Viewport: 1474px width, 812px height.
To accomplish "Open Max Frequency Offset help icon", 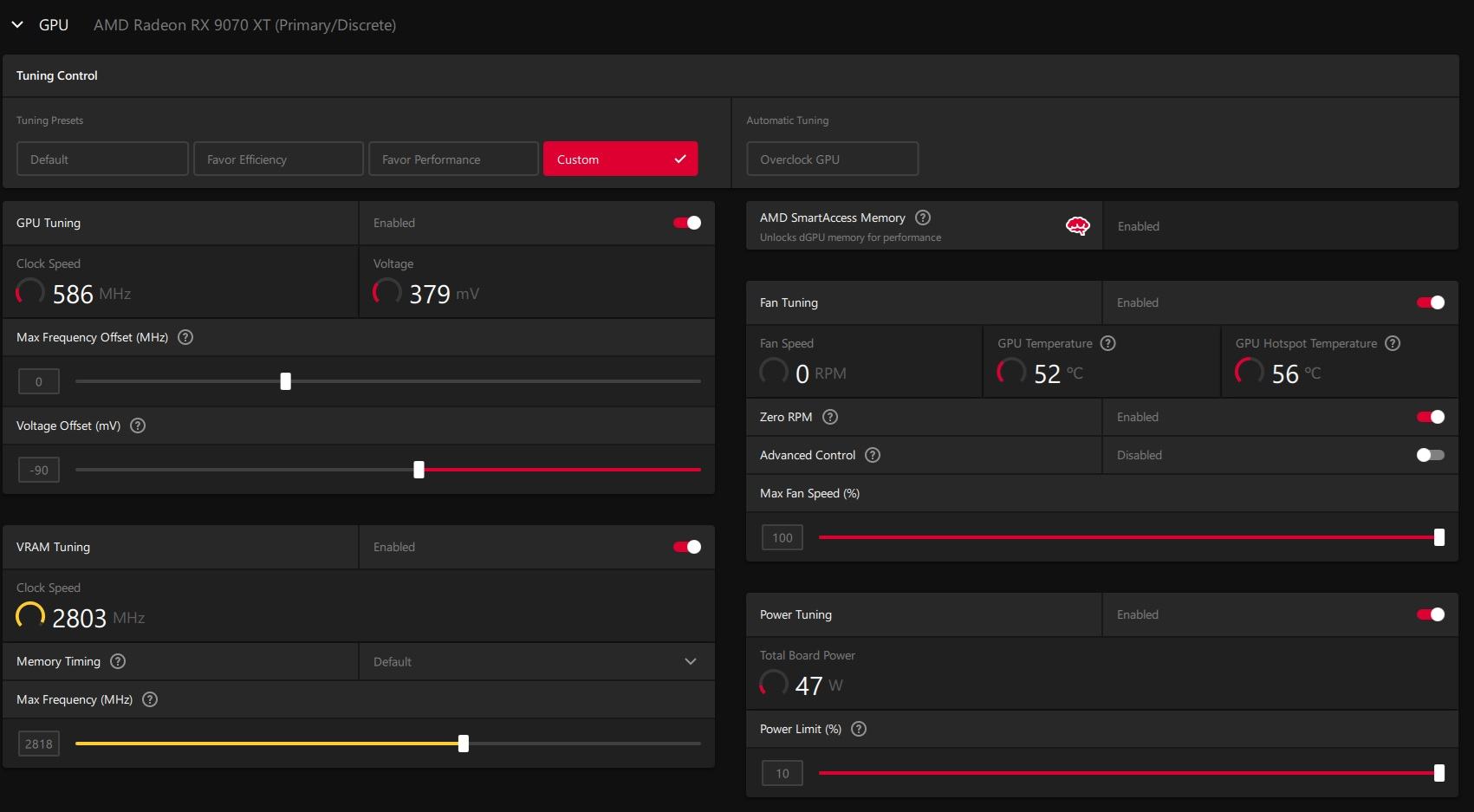I will [x=185, y=337].
